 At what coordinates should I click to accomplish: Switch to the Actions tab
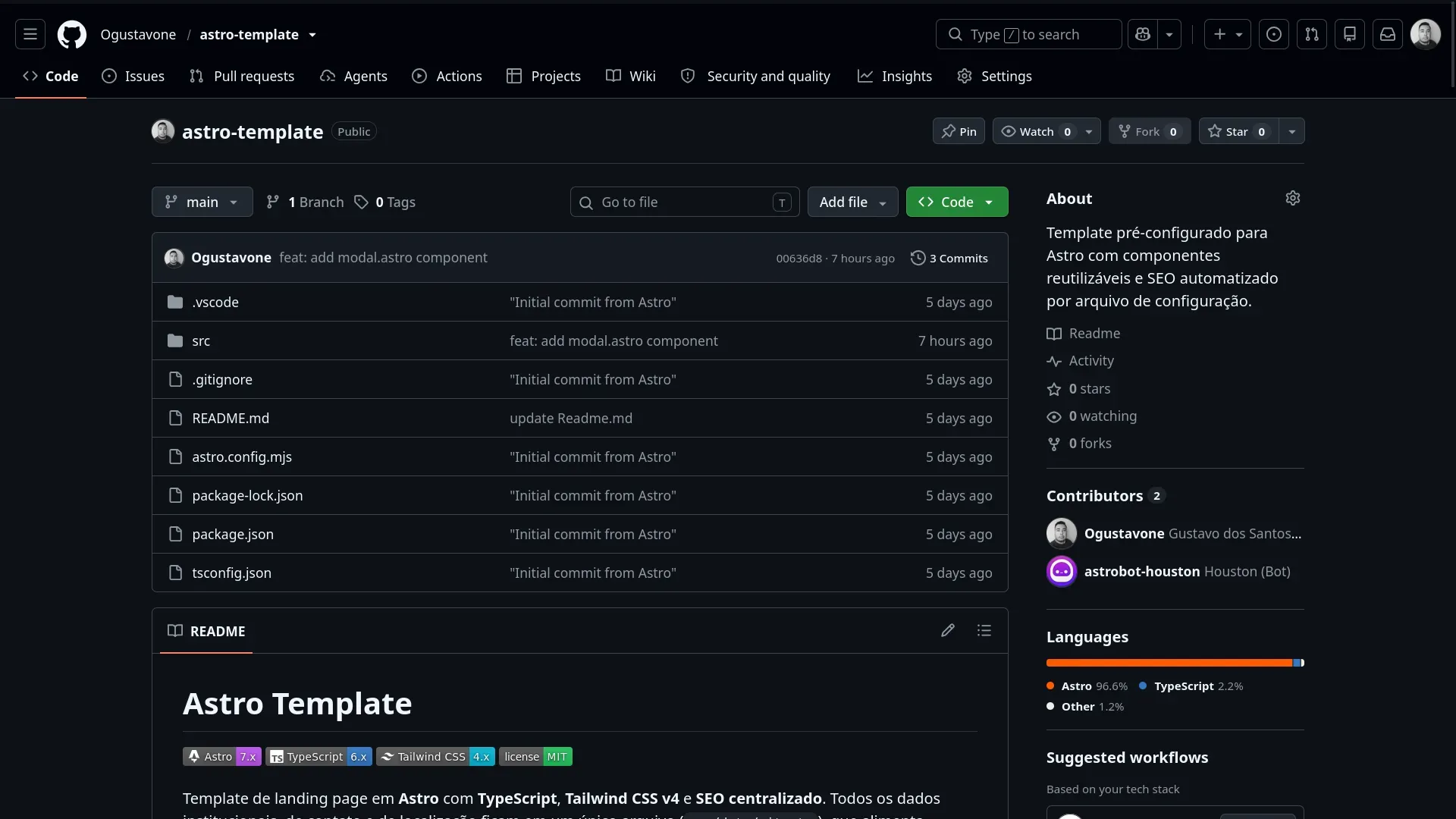(x=447, y=76)
